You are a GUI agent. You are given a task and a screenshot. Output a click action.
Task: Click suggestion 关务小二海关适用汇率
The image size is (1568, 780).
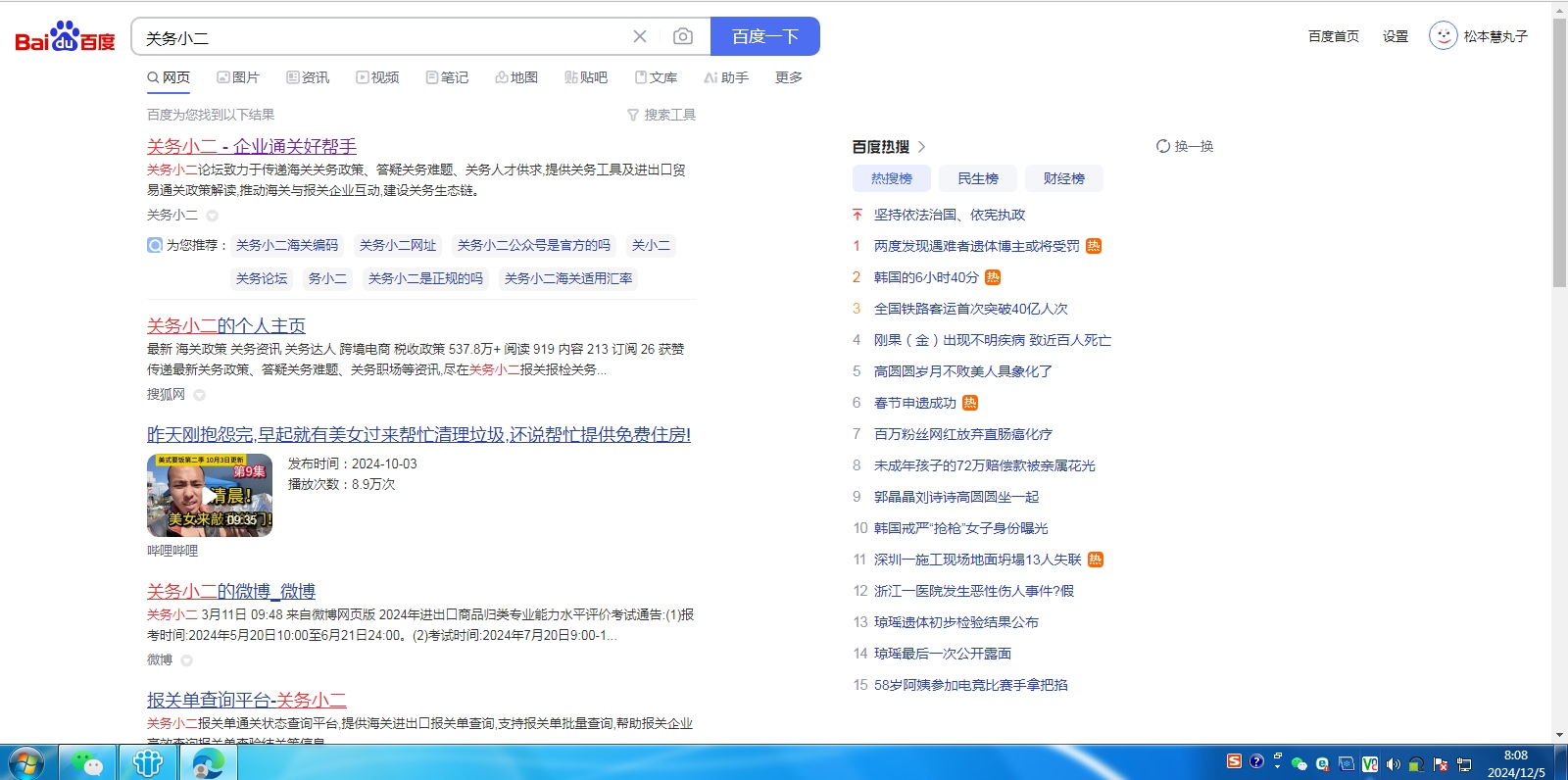click(x=568, y=278)
